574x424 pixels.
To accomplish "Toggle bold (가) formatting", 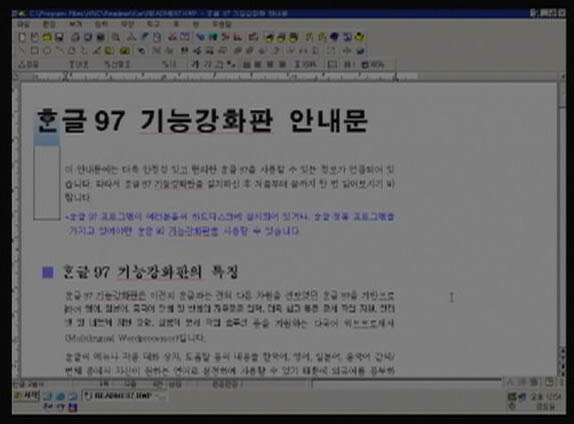I will point(195,64).
